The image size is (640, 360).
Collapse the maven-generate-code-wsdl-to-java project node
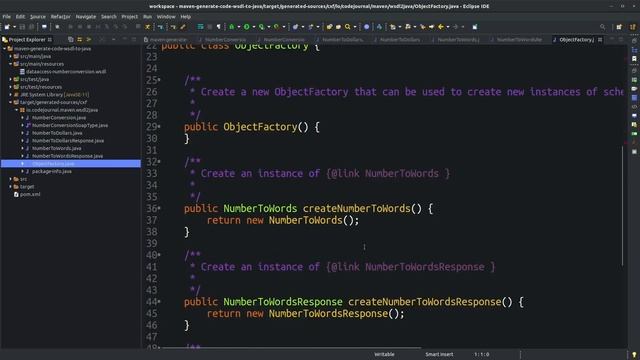click(5, 49)
